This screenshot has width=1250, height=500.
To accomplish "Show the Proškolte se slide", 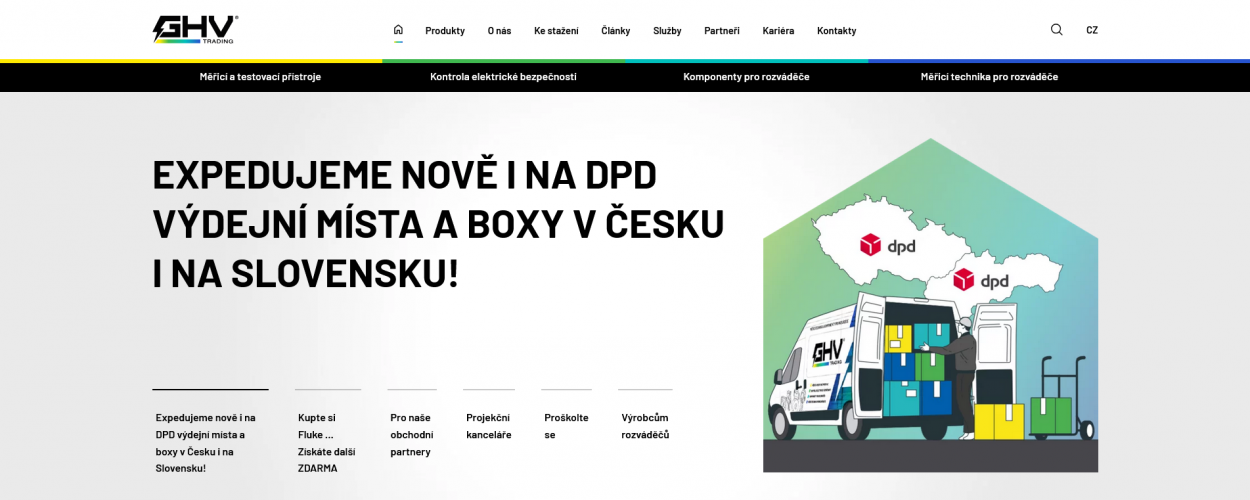I will coord(567,416).
